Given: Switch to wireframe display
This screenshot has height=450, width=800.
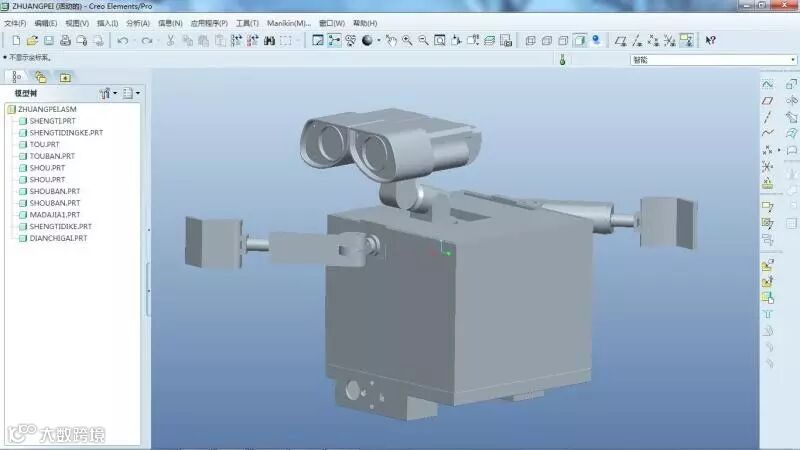Looking at the screenshot, I should pos(530,40).
